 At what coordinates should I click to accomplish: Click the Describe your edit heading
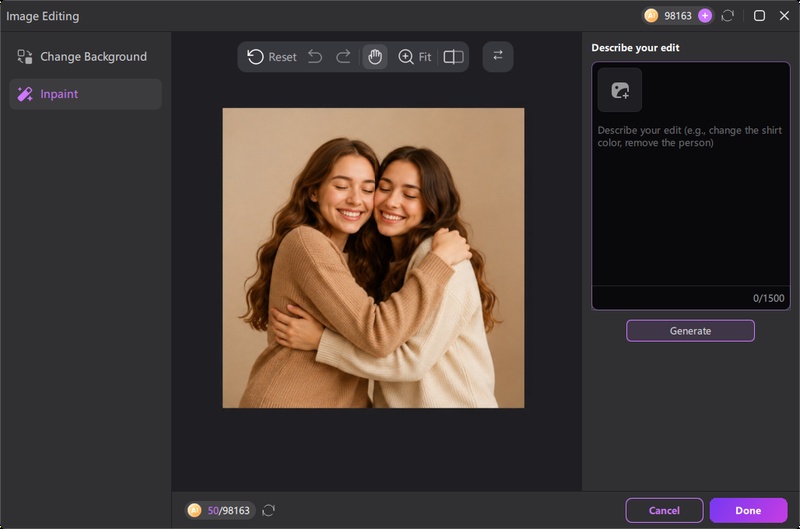(x=635, y=48)
